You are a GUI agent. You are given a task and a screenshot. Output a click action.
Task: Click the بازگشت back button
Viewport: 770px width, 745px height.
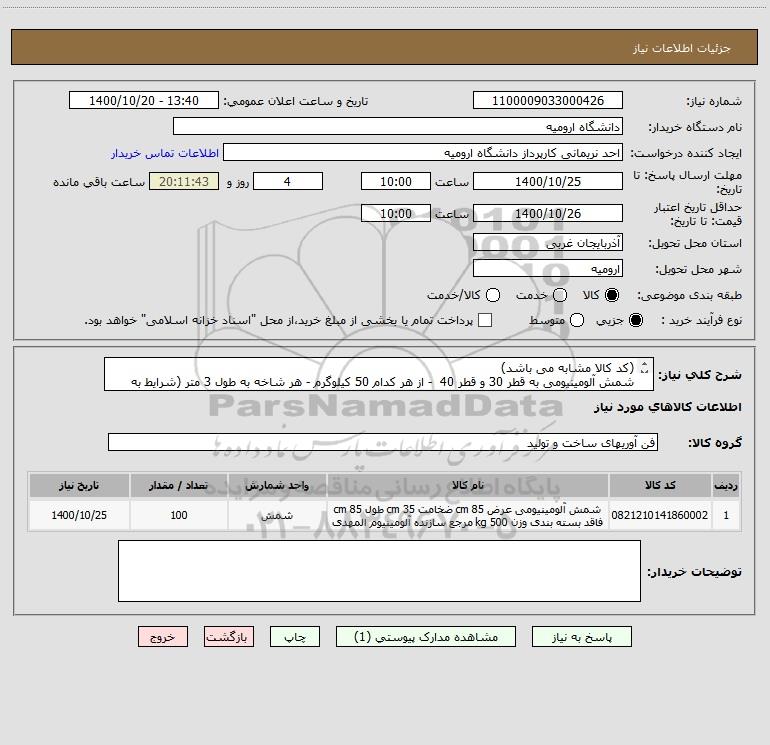point(229,637)
